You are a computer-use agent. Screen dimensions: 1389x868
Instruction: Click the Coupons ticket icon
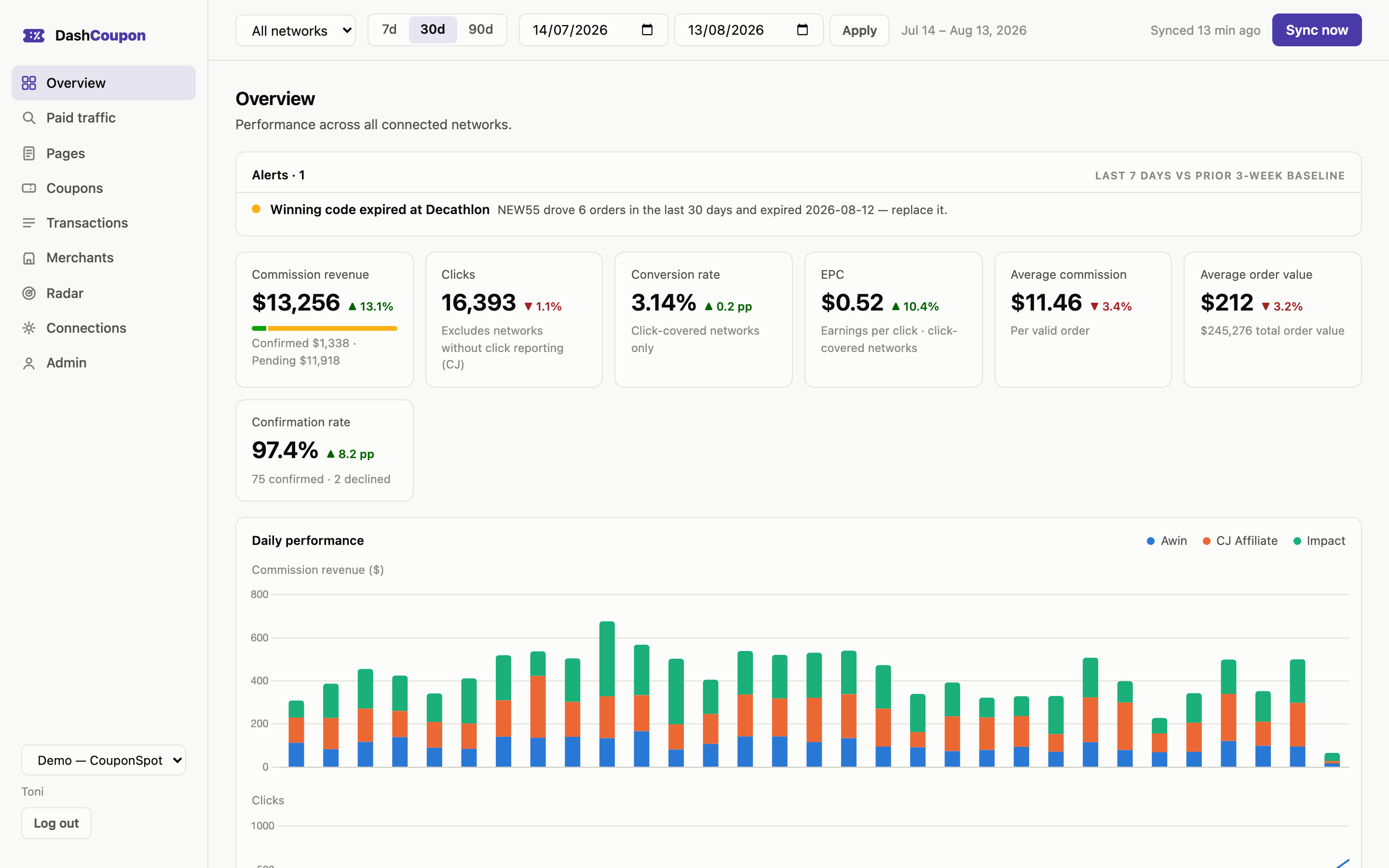click(29, 188)
